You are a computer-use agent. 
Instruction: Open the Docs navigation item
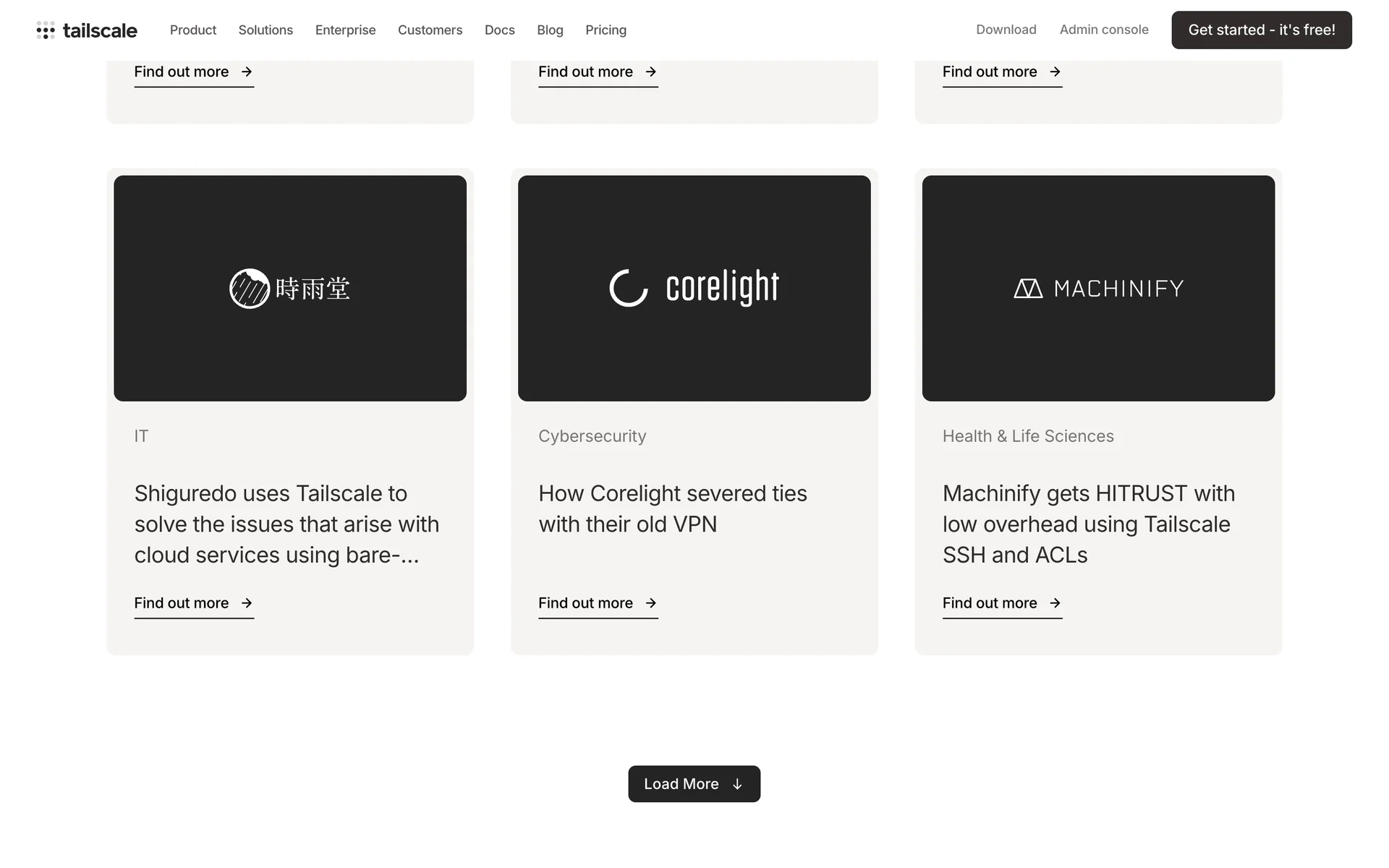[x=499, y=30]
